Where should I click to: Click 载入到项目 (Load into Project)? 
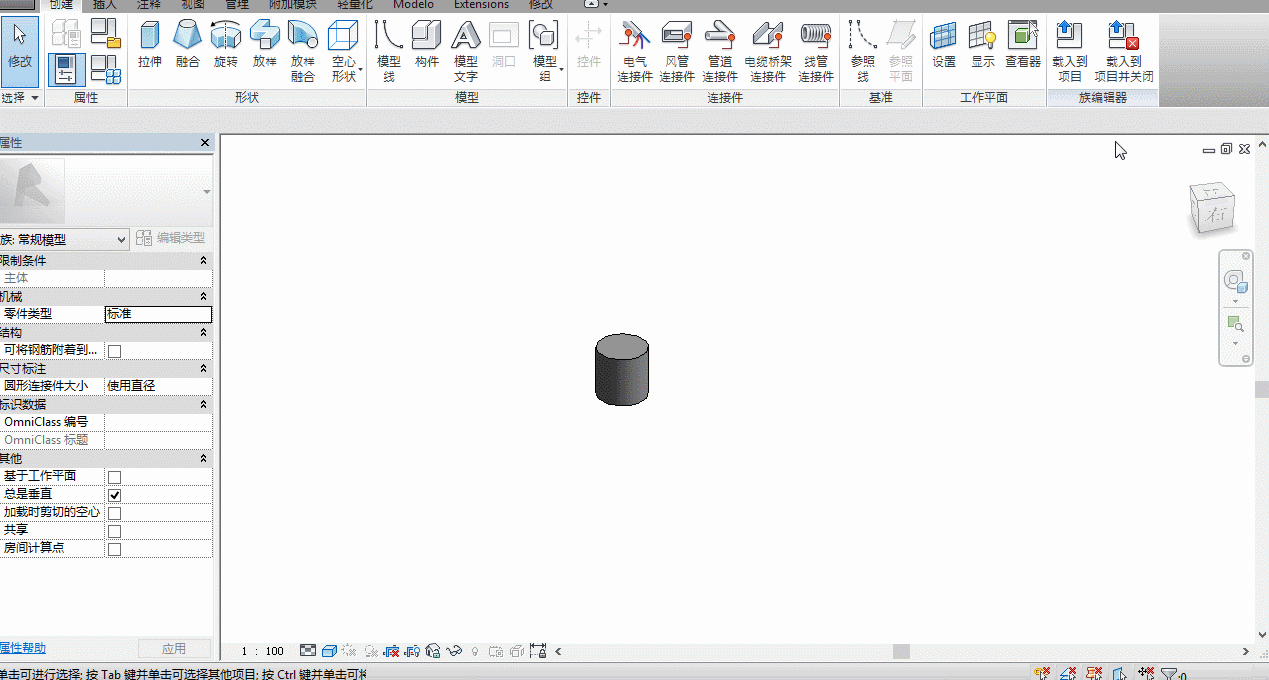[1069, 51]
